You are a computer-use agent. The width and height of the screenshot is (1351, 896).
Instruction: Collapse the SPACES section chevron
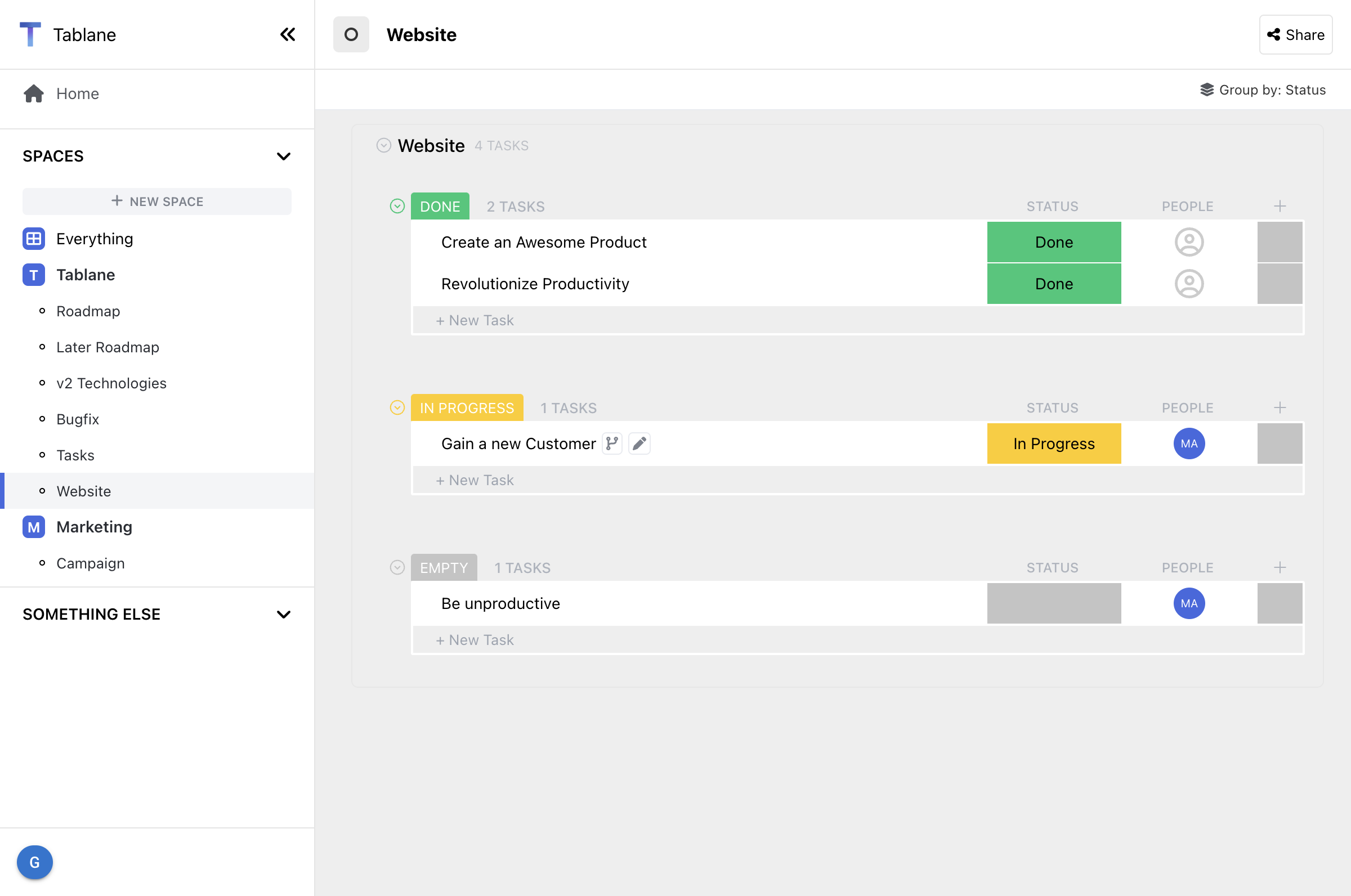click(x=284, y=156)
